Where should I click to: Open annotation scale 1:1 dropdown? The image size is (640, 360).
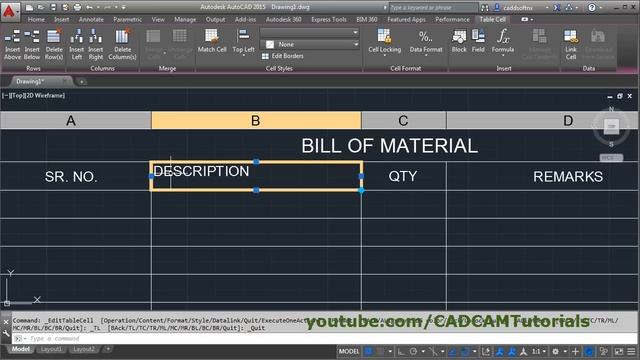539,351
